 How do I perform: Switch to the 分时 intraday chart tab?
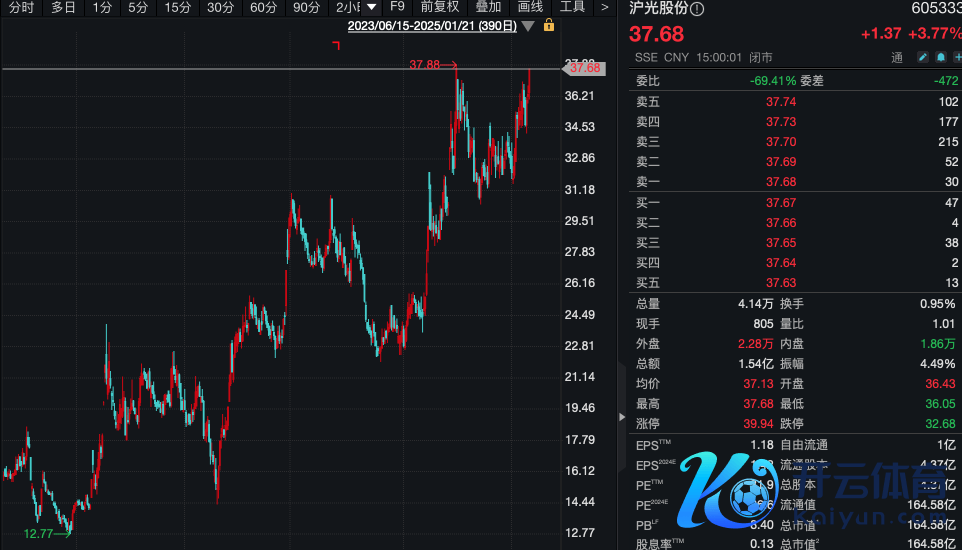21,7
